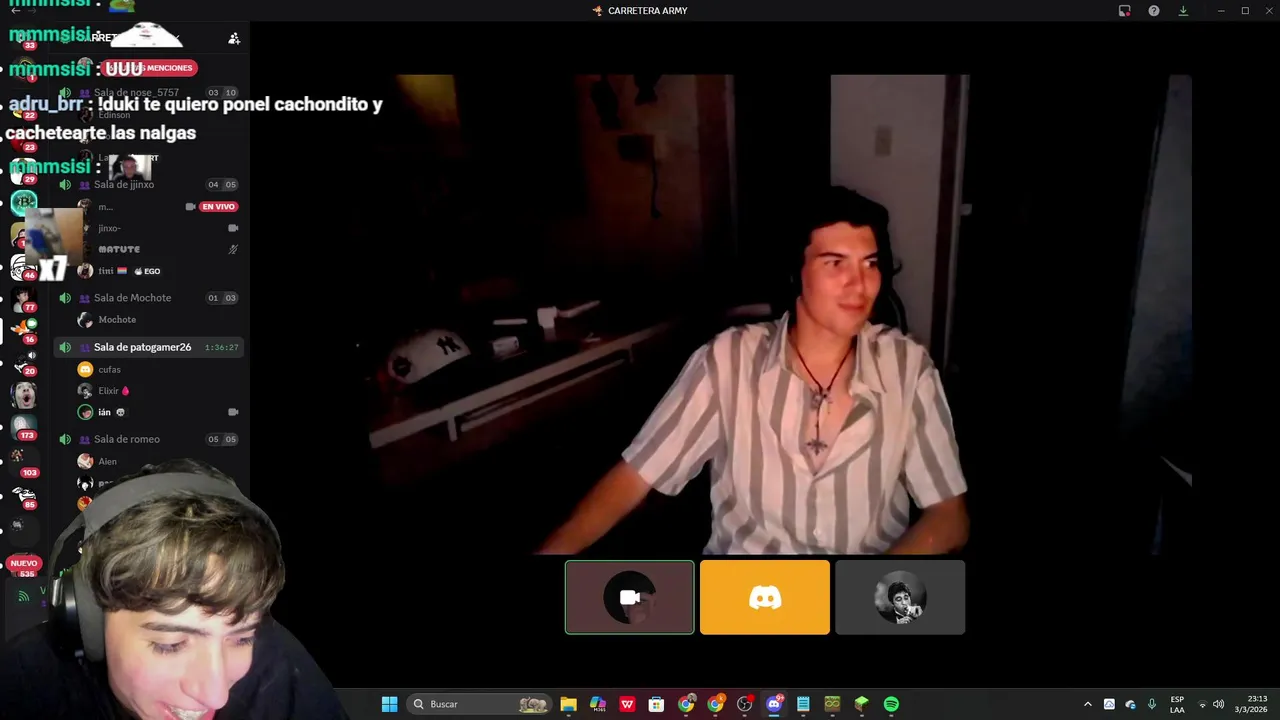Click speaker icon of Sala de romeo
The width and height of the screenshot is (1280, 720).
[x=65, y=439]
